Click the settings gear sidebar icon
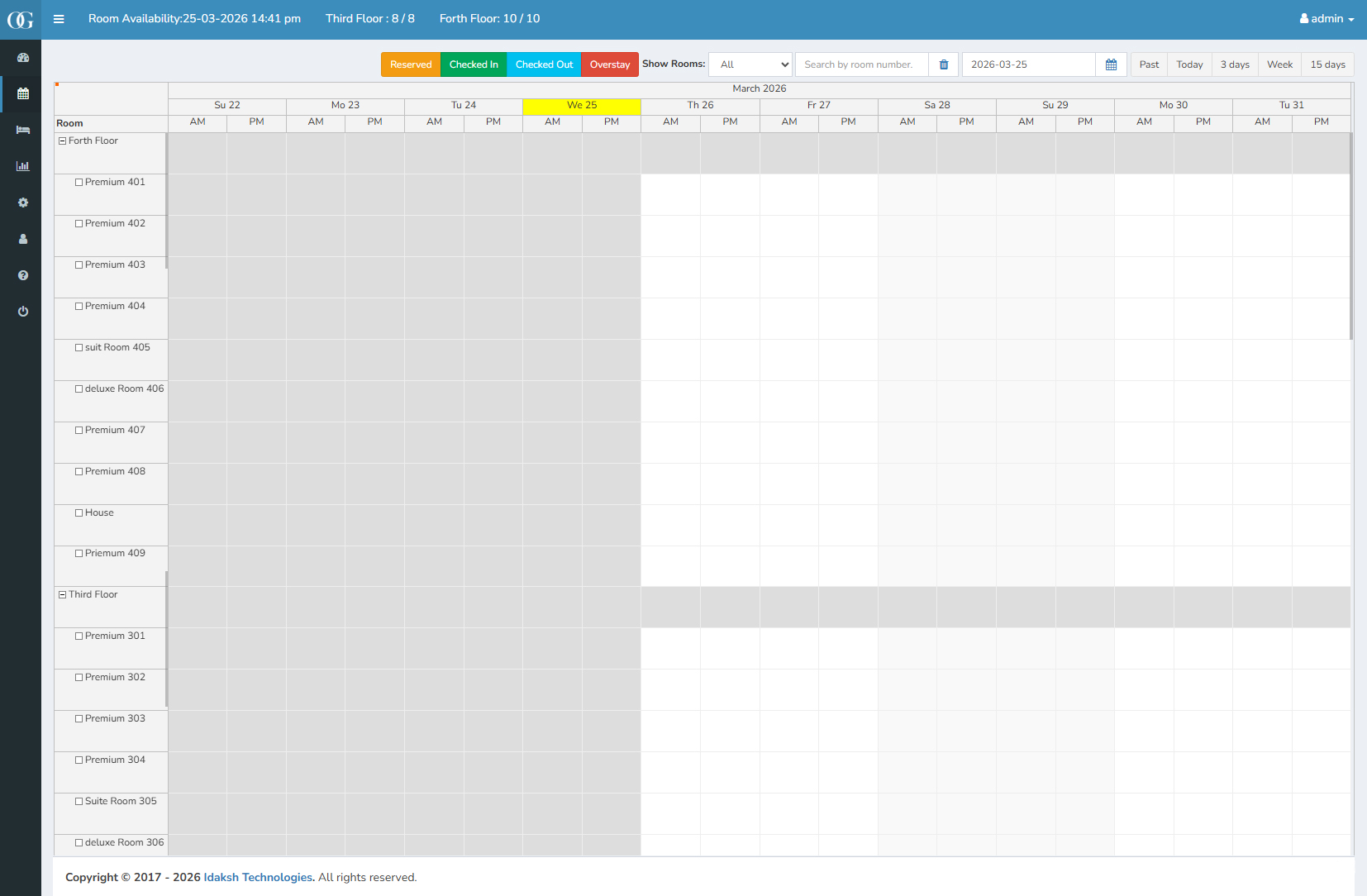This screenshot has width=1367, height=896. pyautogui.click(x=23, y=203)
